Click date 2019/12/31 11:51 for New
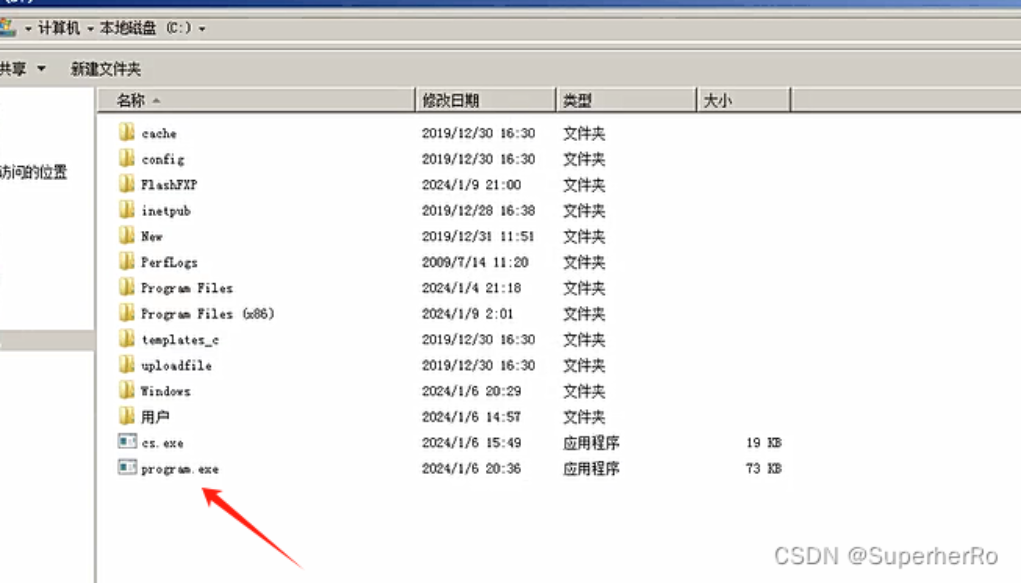 [478, 236]
